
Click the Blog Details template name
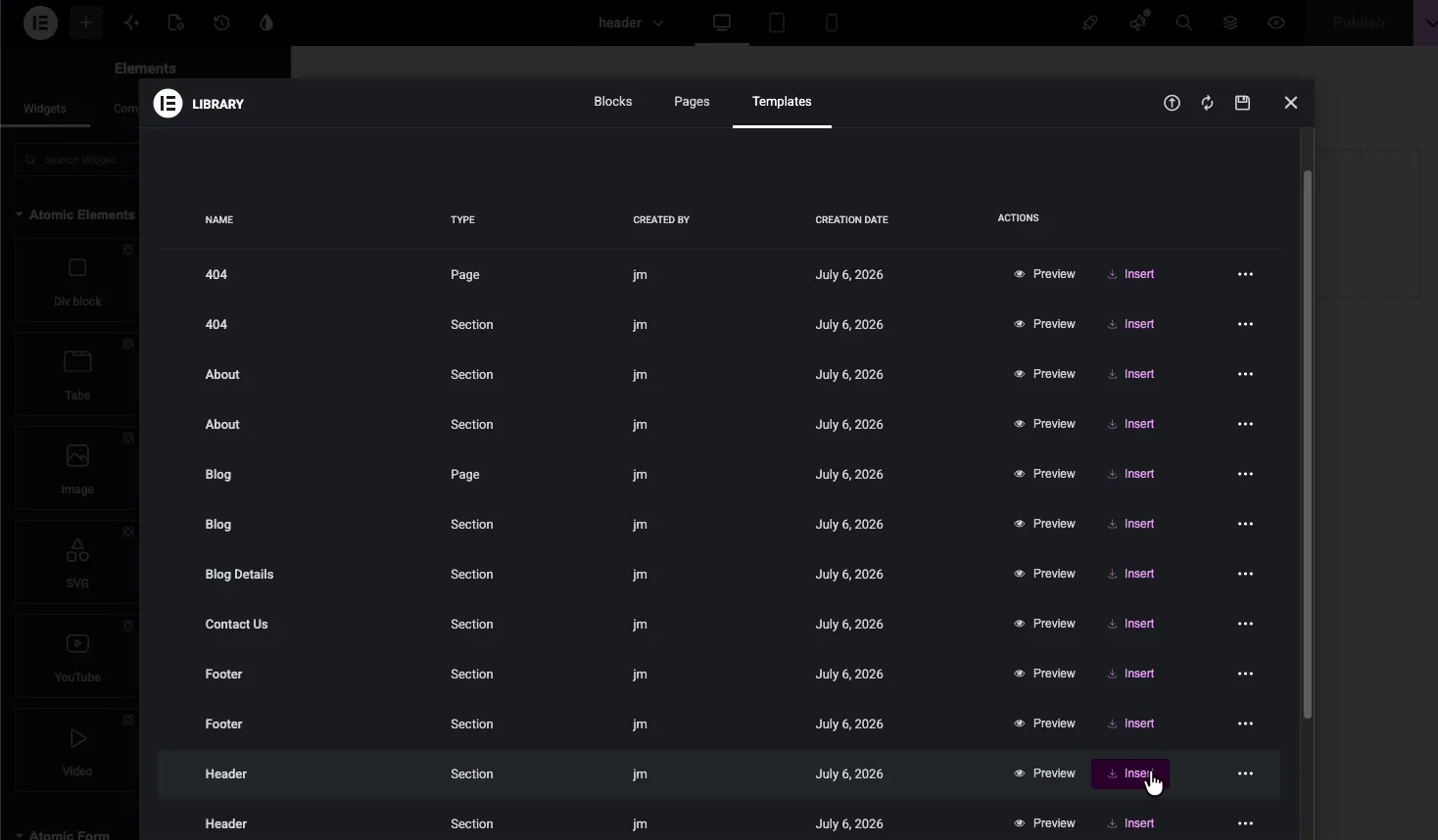click(240, 574)
